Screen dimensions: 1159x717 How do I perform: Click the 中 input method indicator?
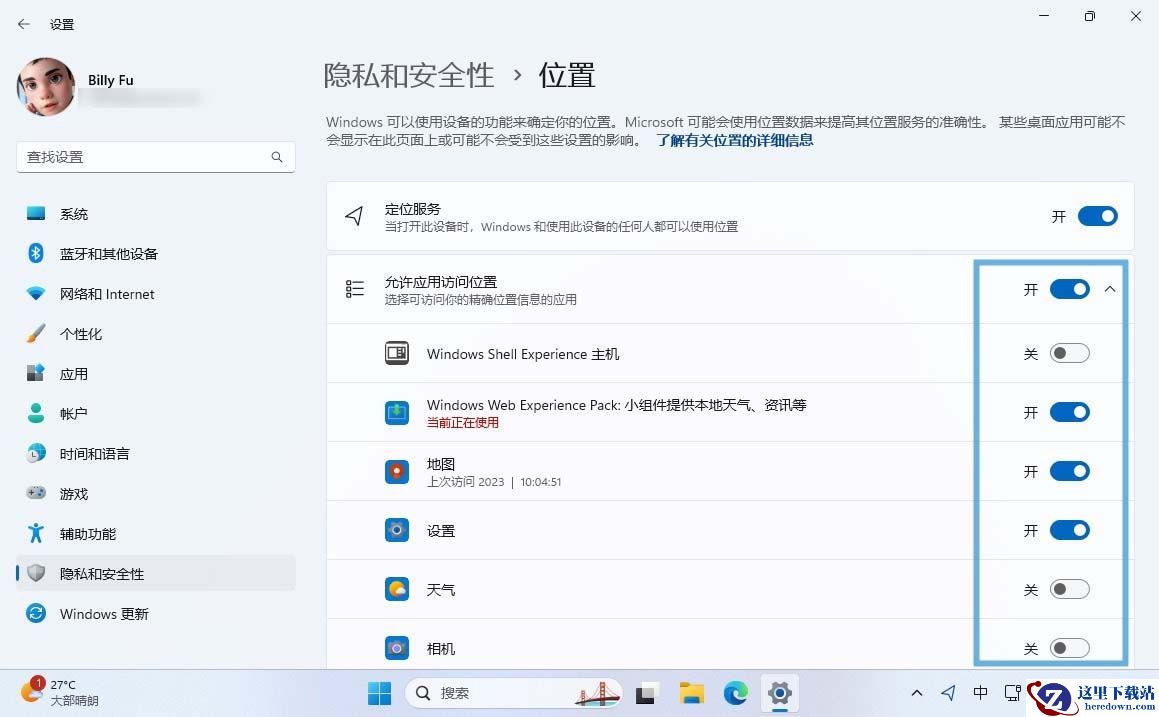click(980, 693)
